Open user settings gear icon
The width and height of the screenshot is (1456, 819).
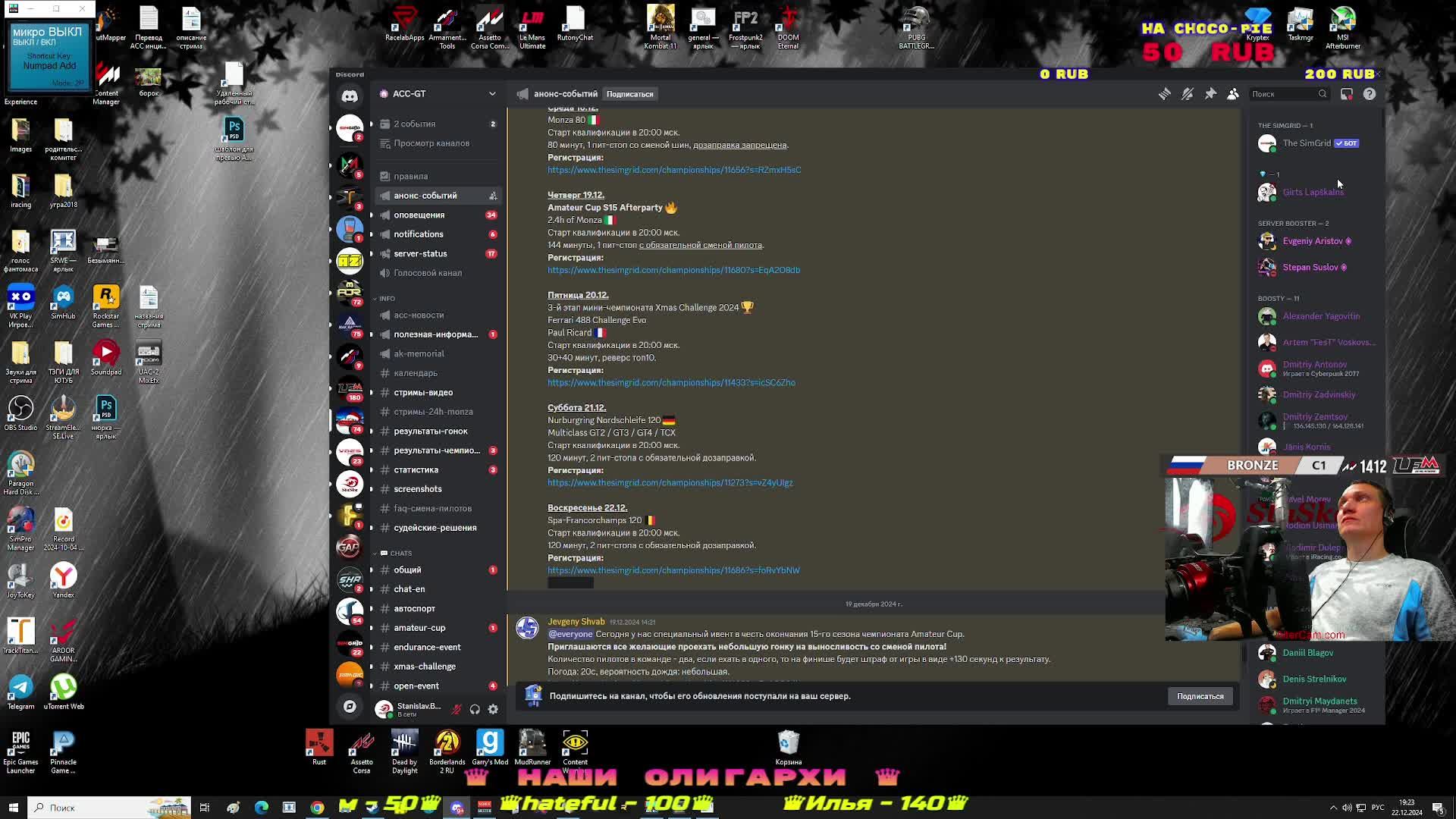click(x=493, y=709)
